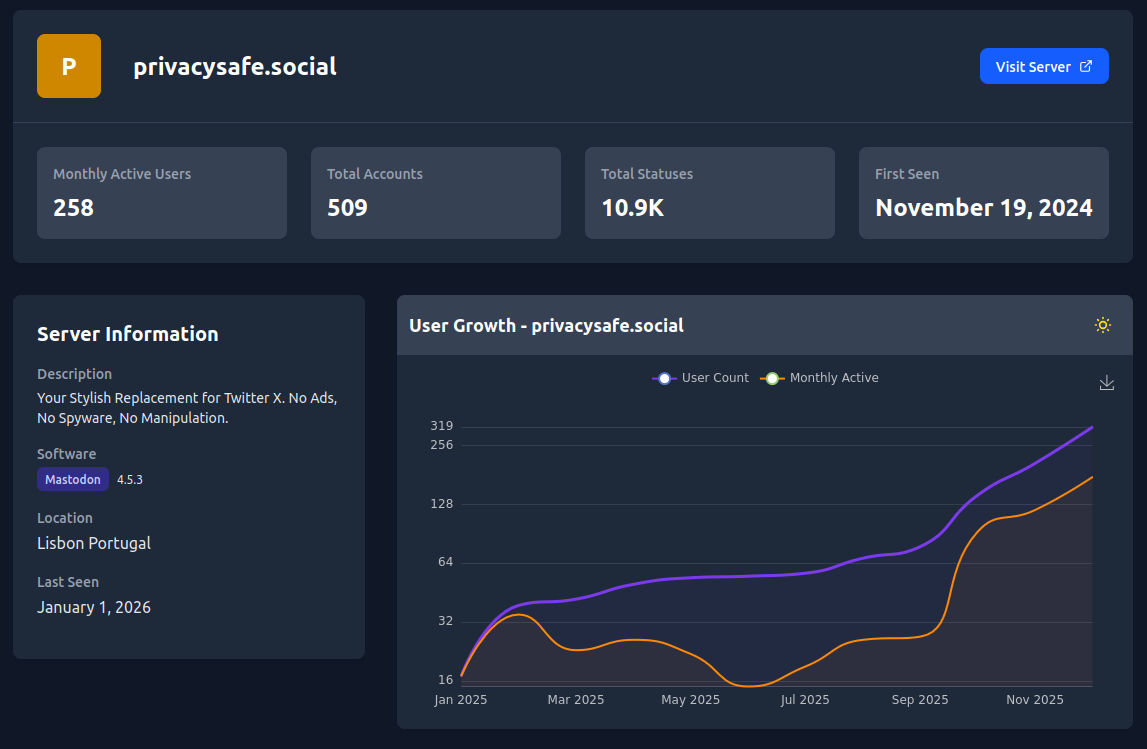This screenshot has width=1147, height=749.
Task: Open the Visit Server button
Action: point(1044,66)
